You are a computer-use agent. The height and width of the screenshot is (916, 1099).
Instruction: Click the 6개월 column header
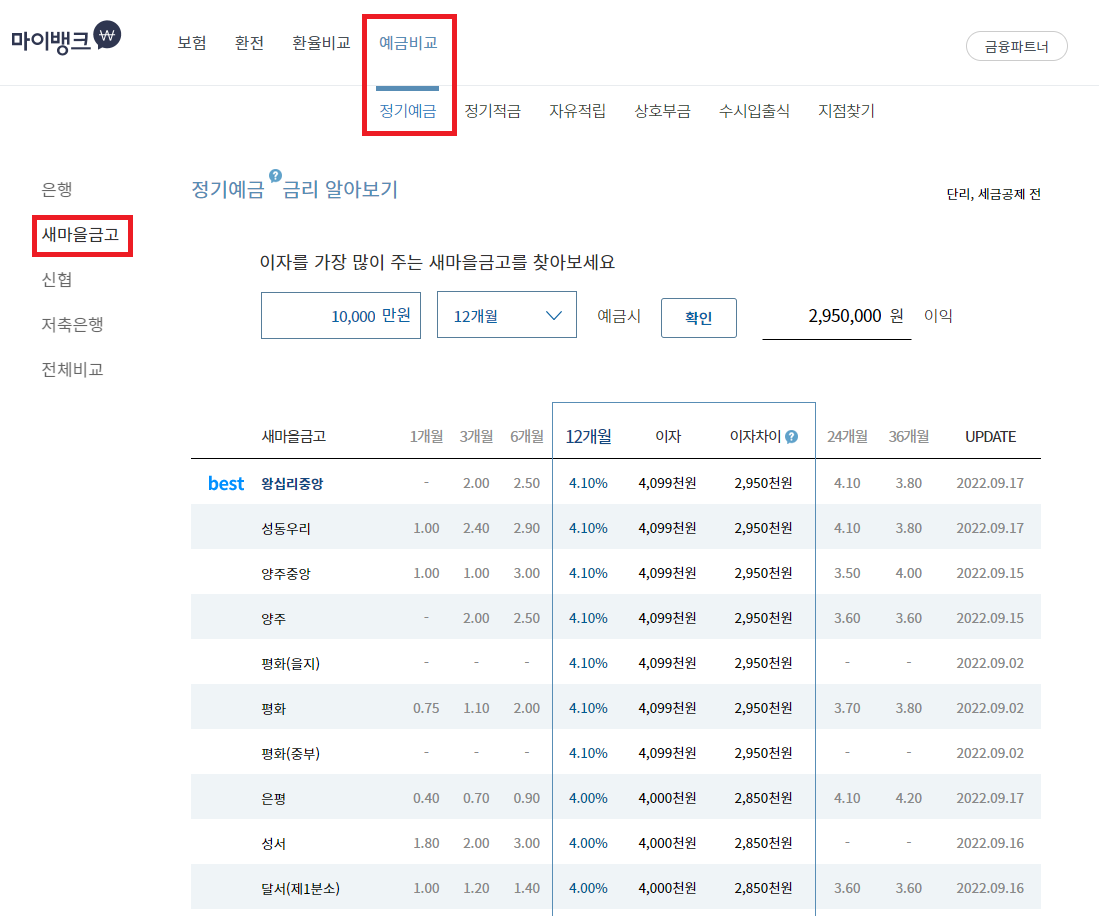point(527,437)
